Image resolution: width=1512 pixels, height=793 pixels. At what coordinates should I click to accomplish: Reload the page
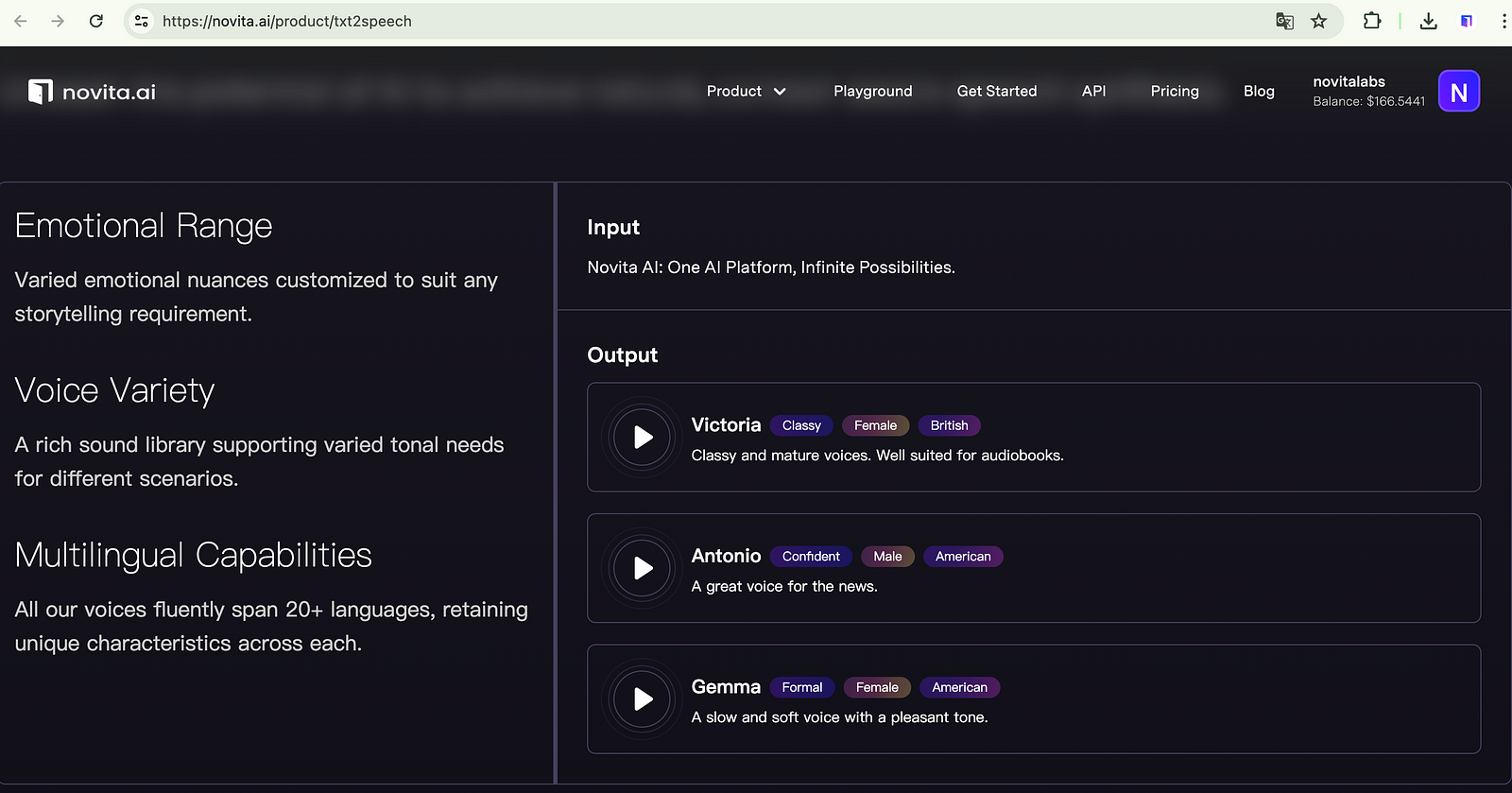[96, 21]
